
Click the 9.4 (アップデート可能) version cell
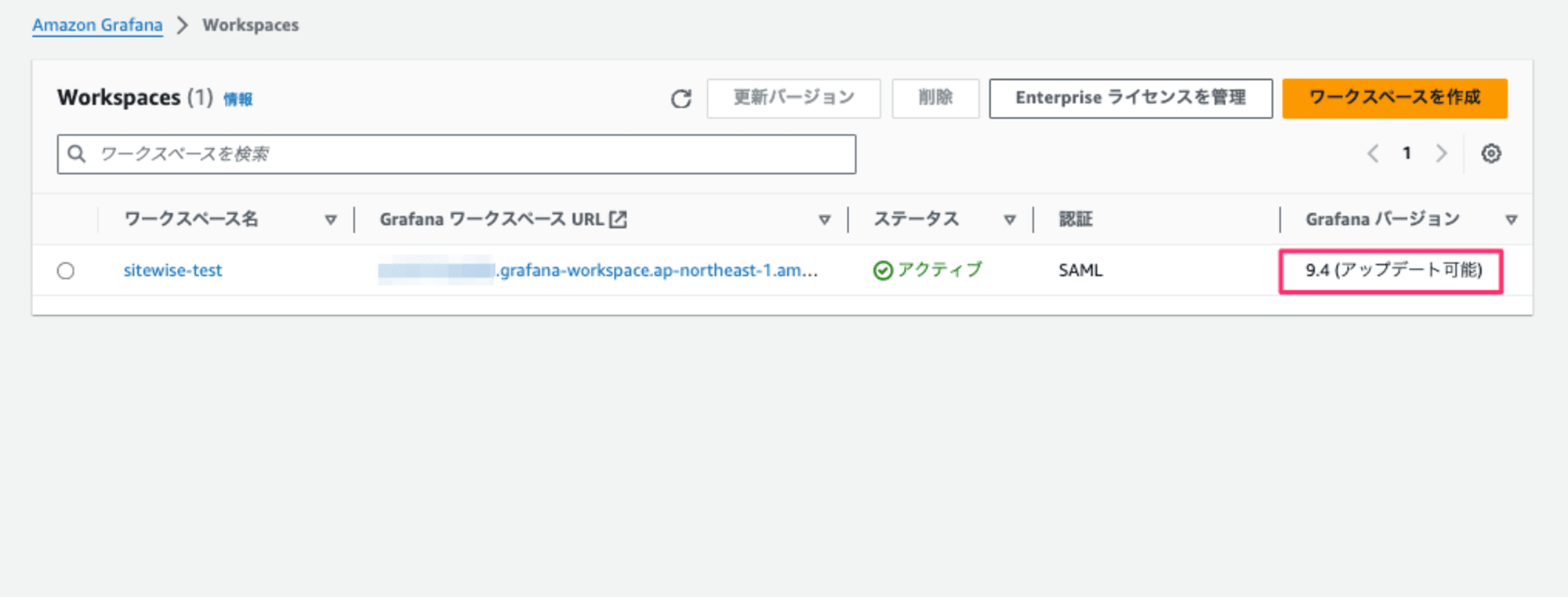(x=1393, y=270)
